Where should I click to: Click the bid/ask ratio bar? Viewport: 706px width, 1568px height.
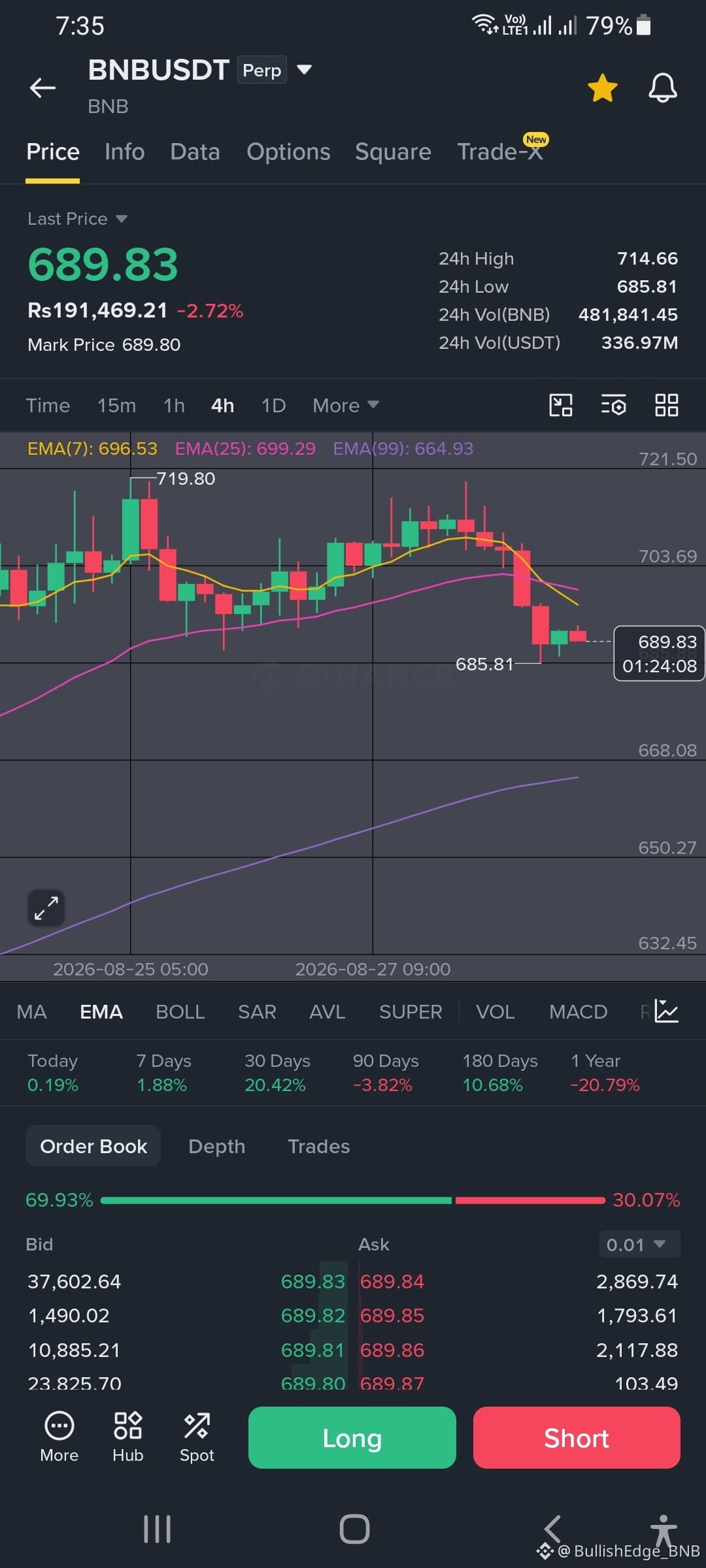(353, 1200)
